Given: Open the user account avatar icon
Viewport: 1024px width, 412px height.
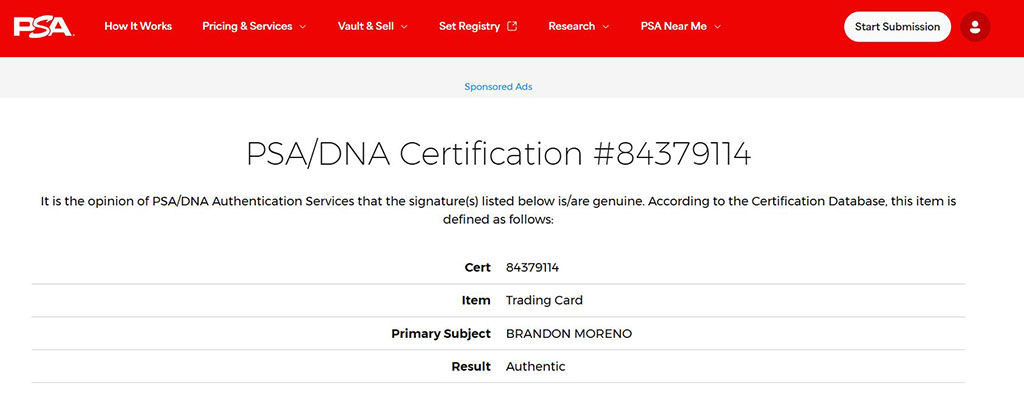Looking at the screenshot, I should tap(974, 27).
